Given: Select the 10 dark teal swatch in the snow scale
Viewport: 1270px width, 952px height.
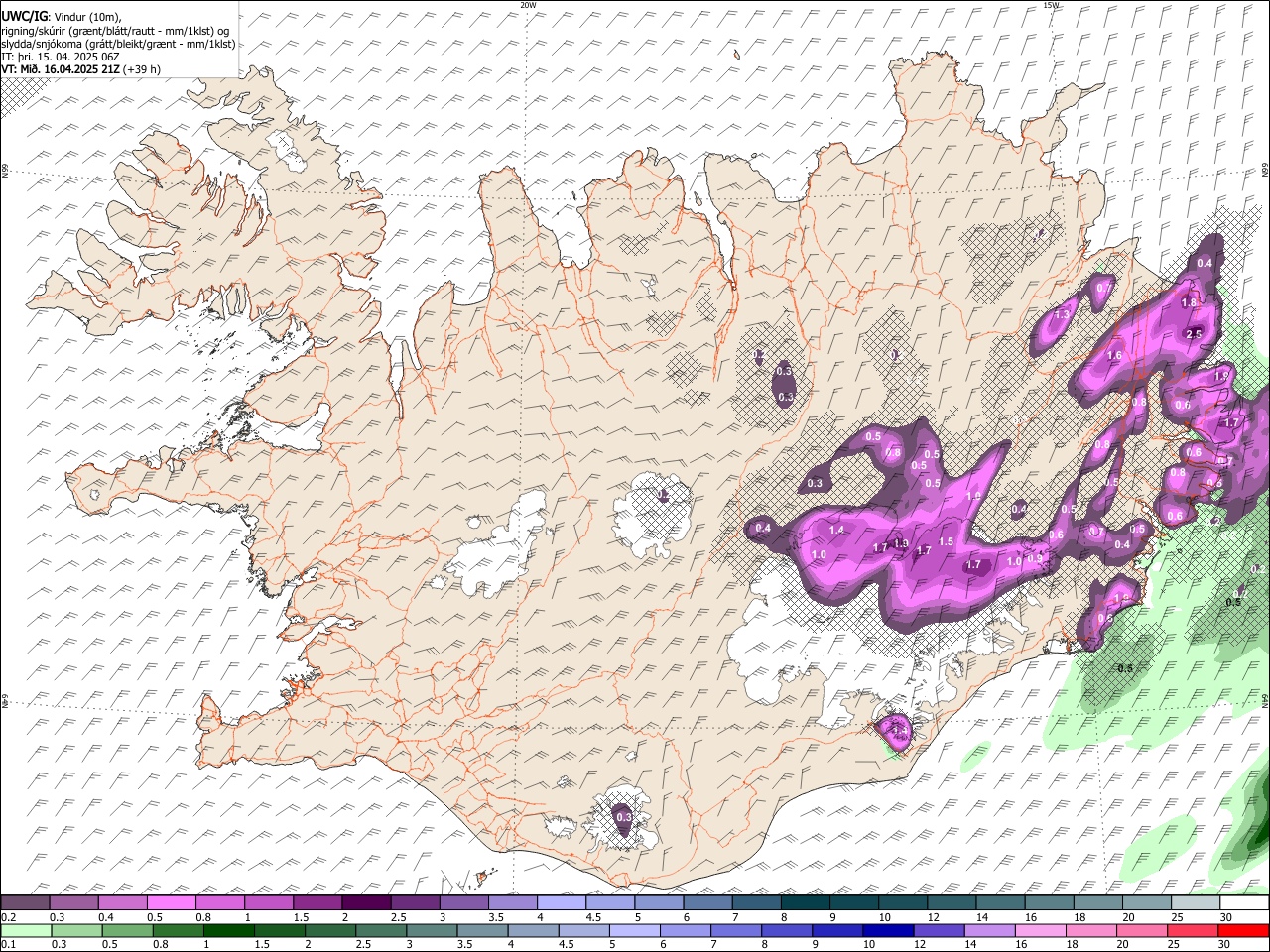Looking at the screenshot, I should 903,903.
